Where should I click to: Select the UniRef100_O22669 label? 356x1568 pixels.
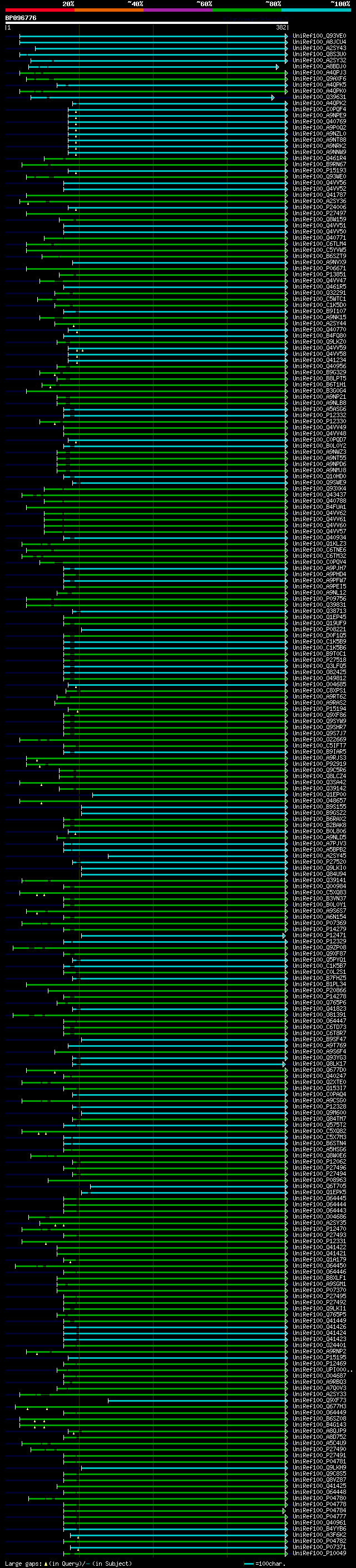[319, 740]
